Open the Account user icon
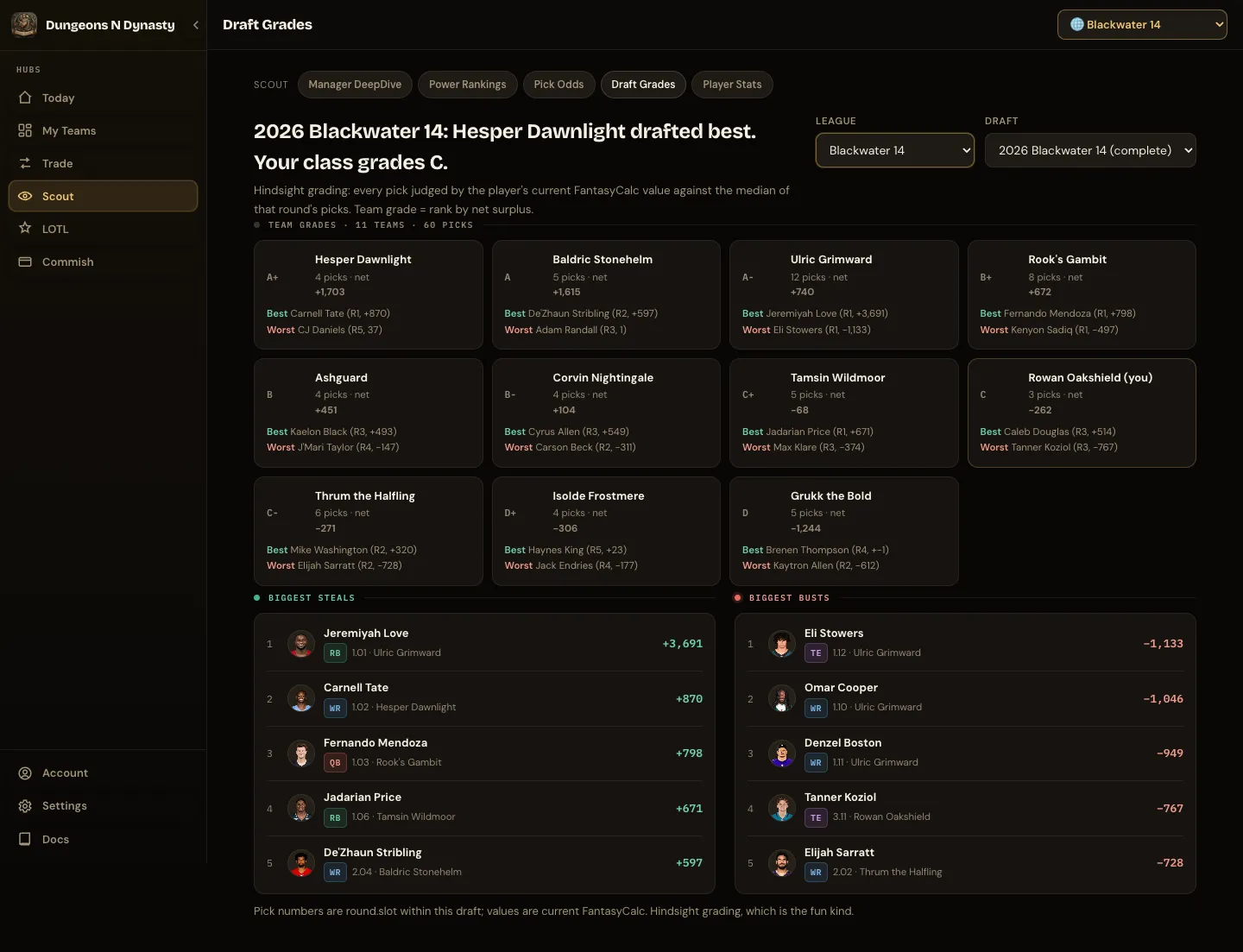 pyautogui.click(x=25, y=773)
